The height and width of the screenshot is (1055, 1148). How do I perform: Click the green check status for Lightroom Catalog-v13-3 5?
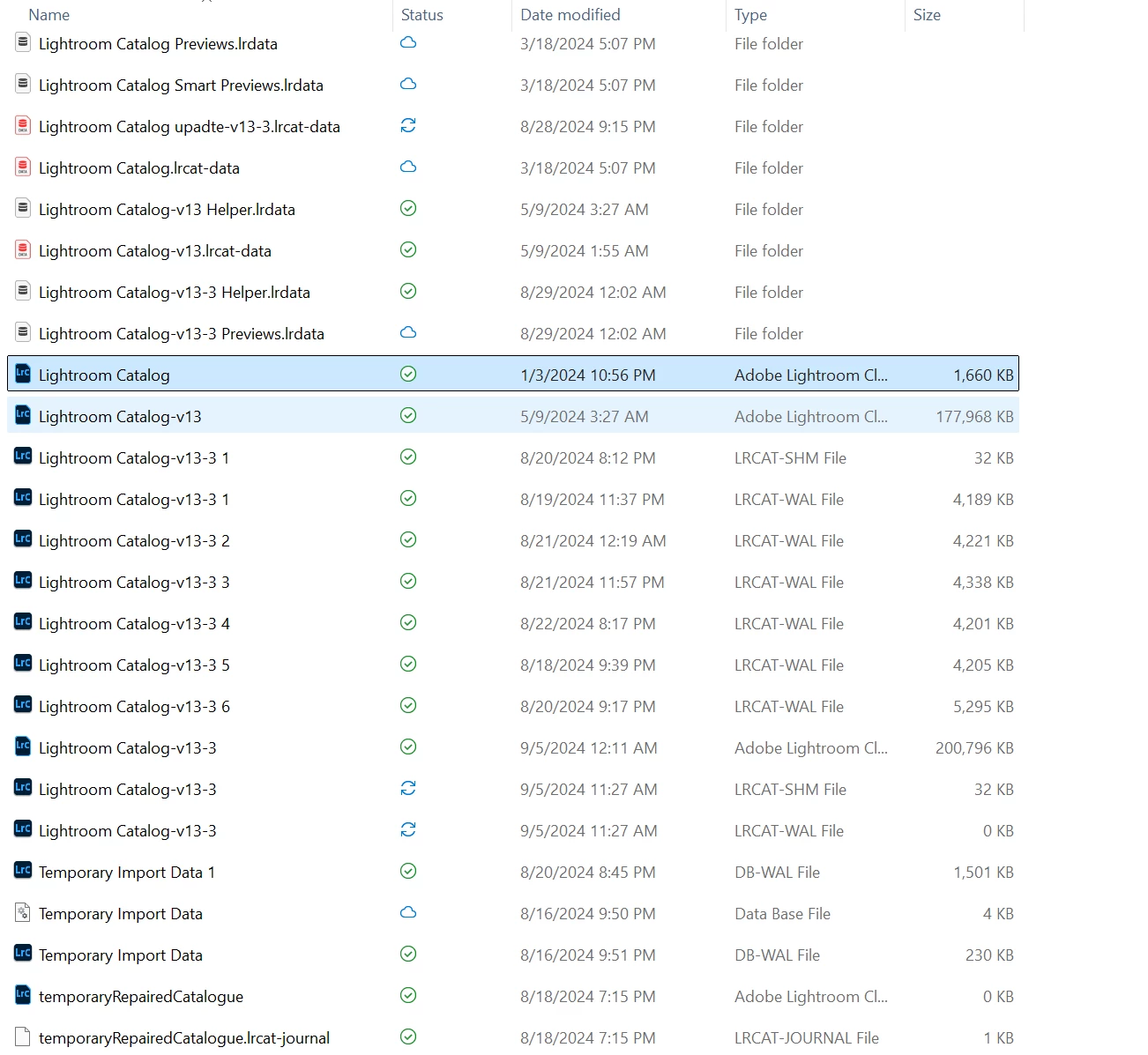click(408, 664)
